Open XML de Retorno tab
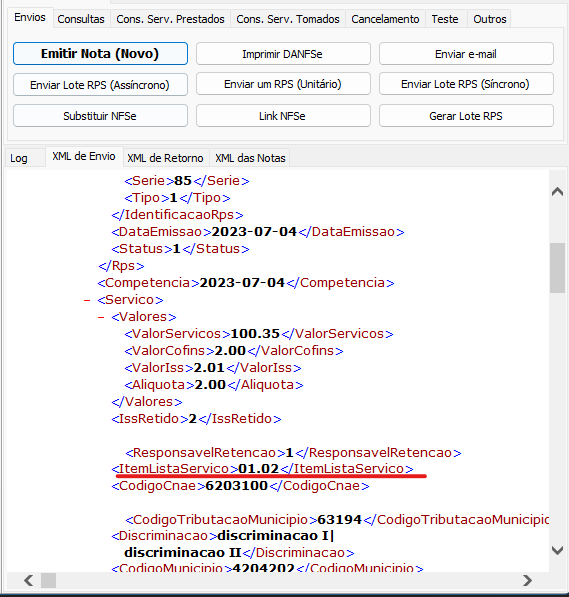The height and width of the screenshot is (597, 569). tap(165, 158)
